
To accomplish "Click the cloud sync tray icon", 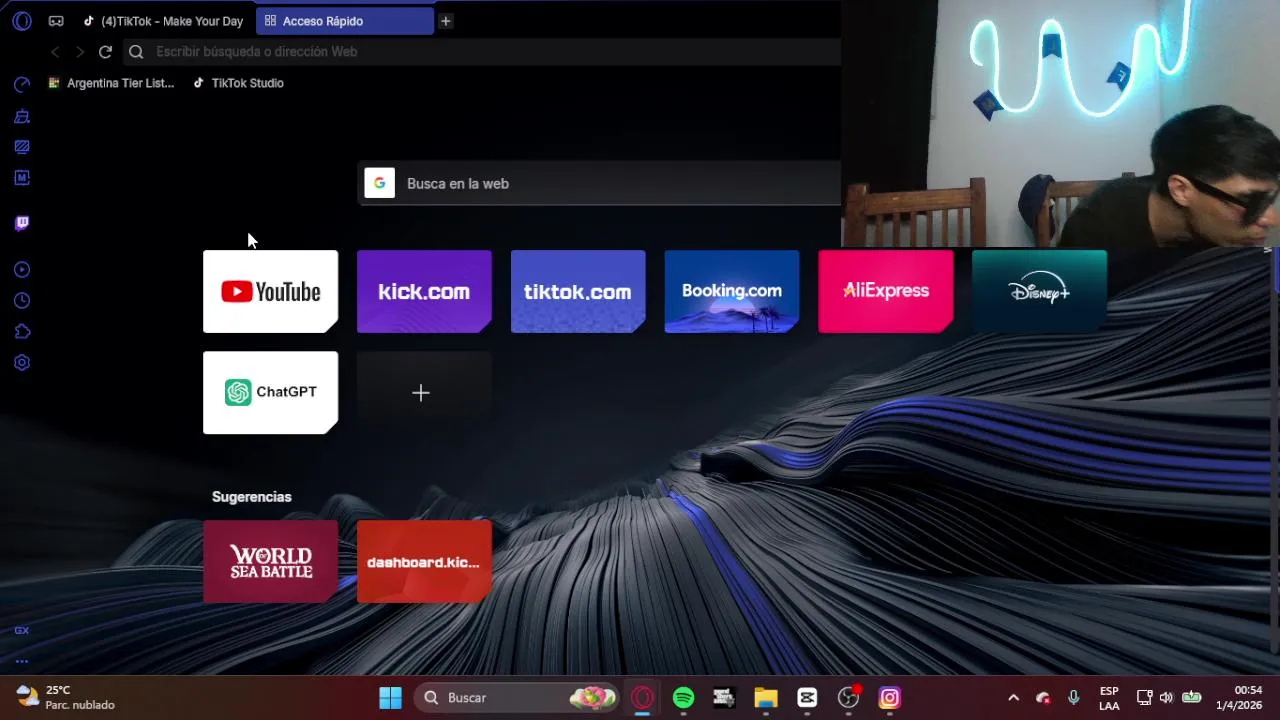I will pyautogui.click(x=1043, y=698).
